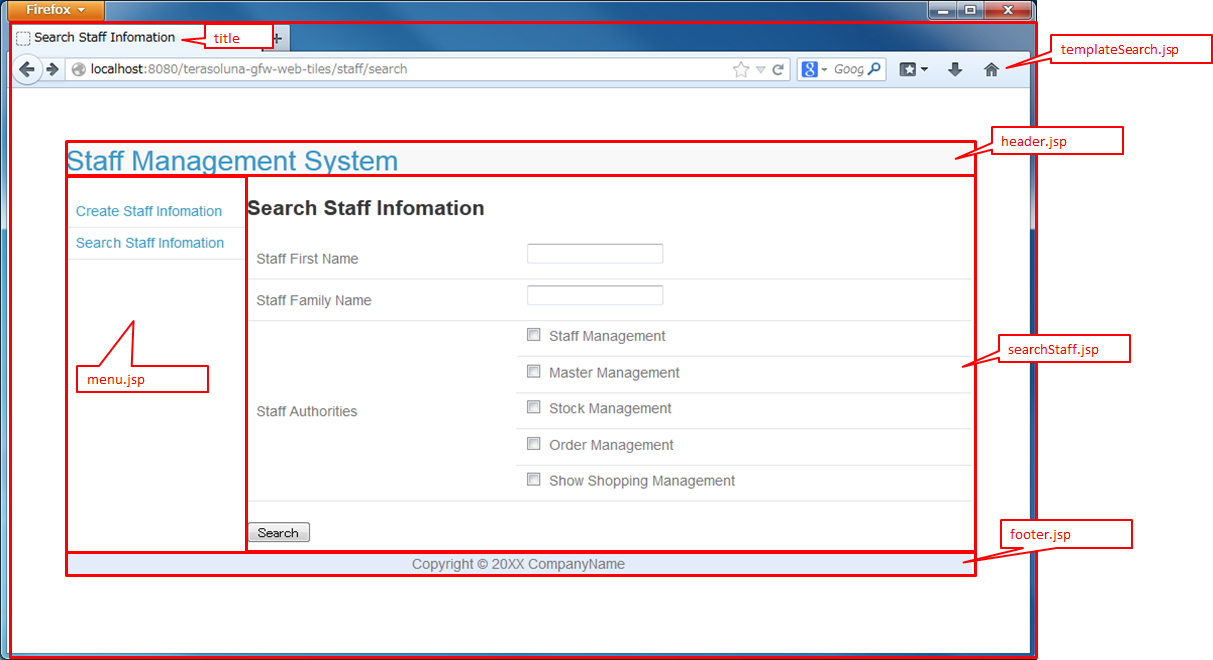Minimize the Firefox window

941,10
